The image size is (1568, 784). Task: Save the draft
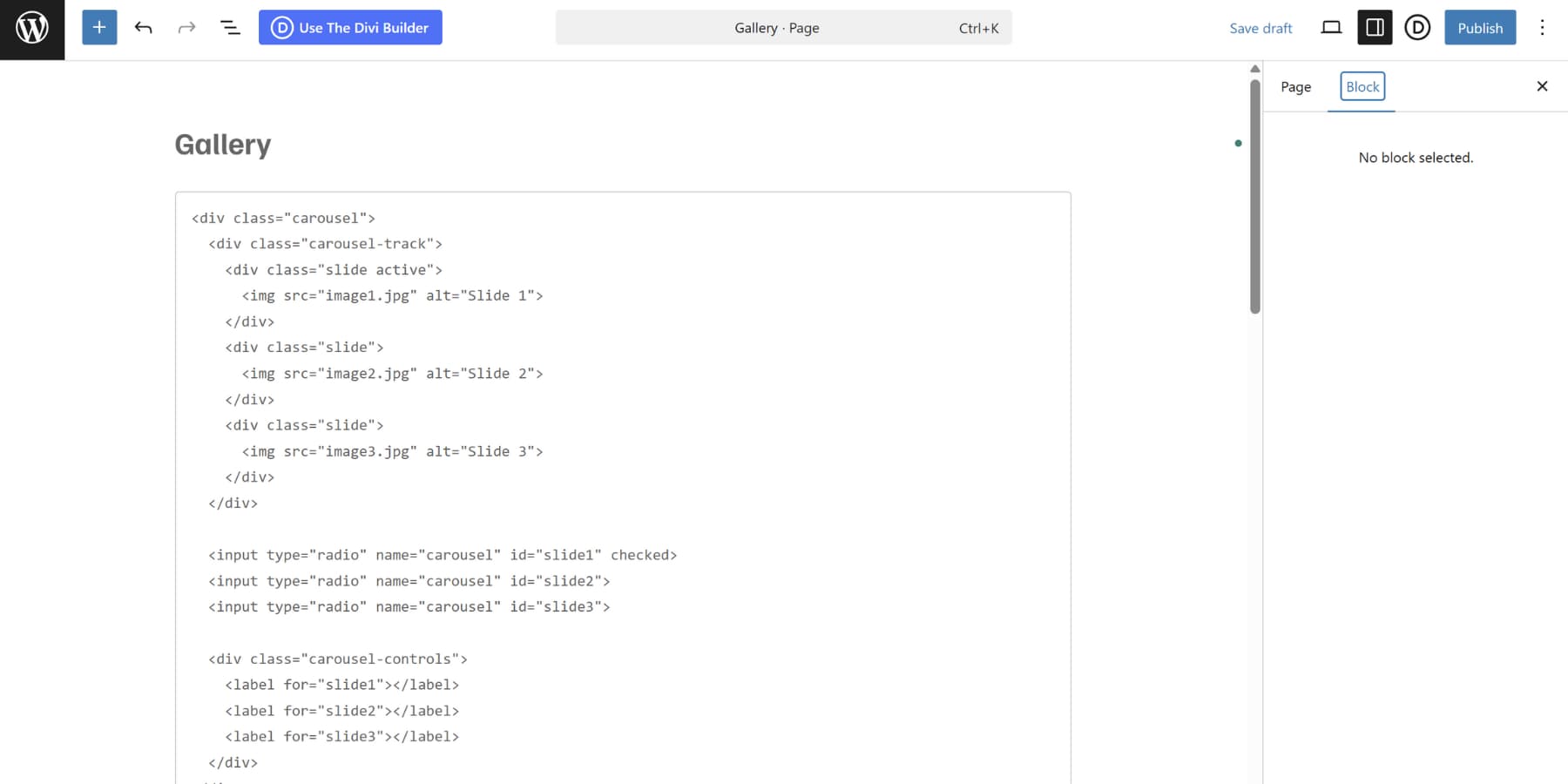[x=1260, y=27]
